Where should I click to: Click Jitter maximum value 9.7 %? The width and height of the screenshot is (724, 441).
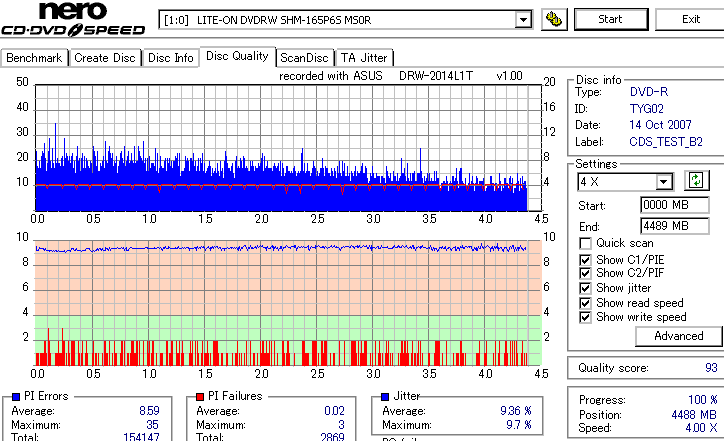pos(519,425)
